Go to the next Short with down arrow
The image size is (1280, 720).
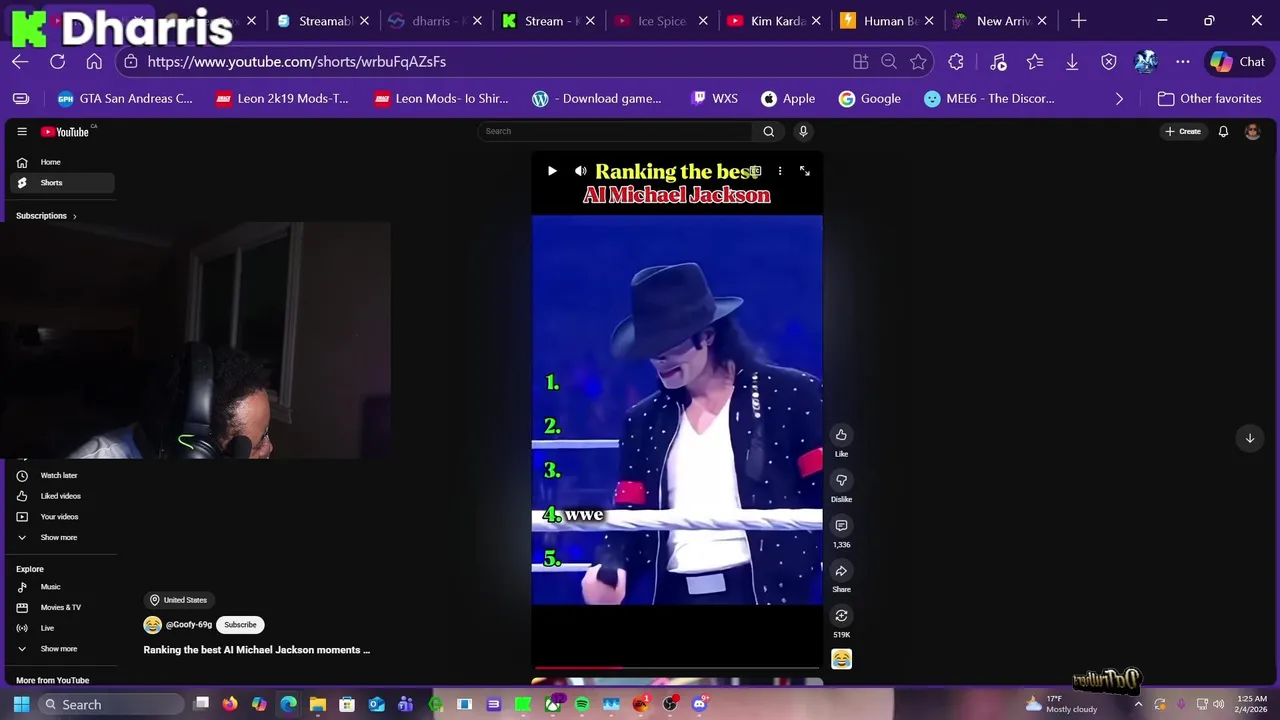click(x=1249, y=438)
